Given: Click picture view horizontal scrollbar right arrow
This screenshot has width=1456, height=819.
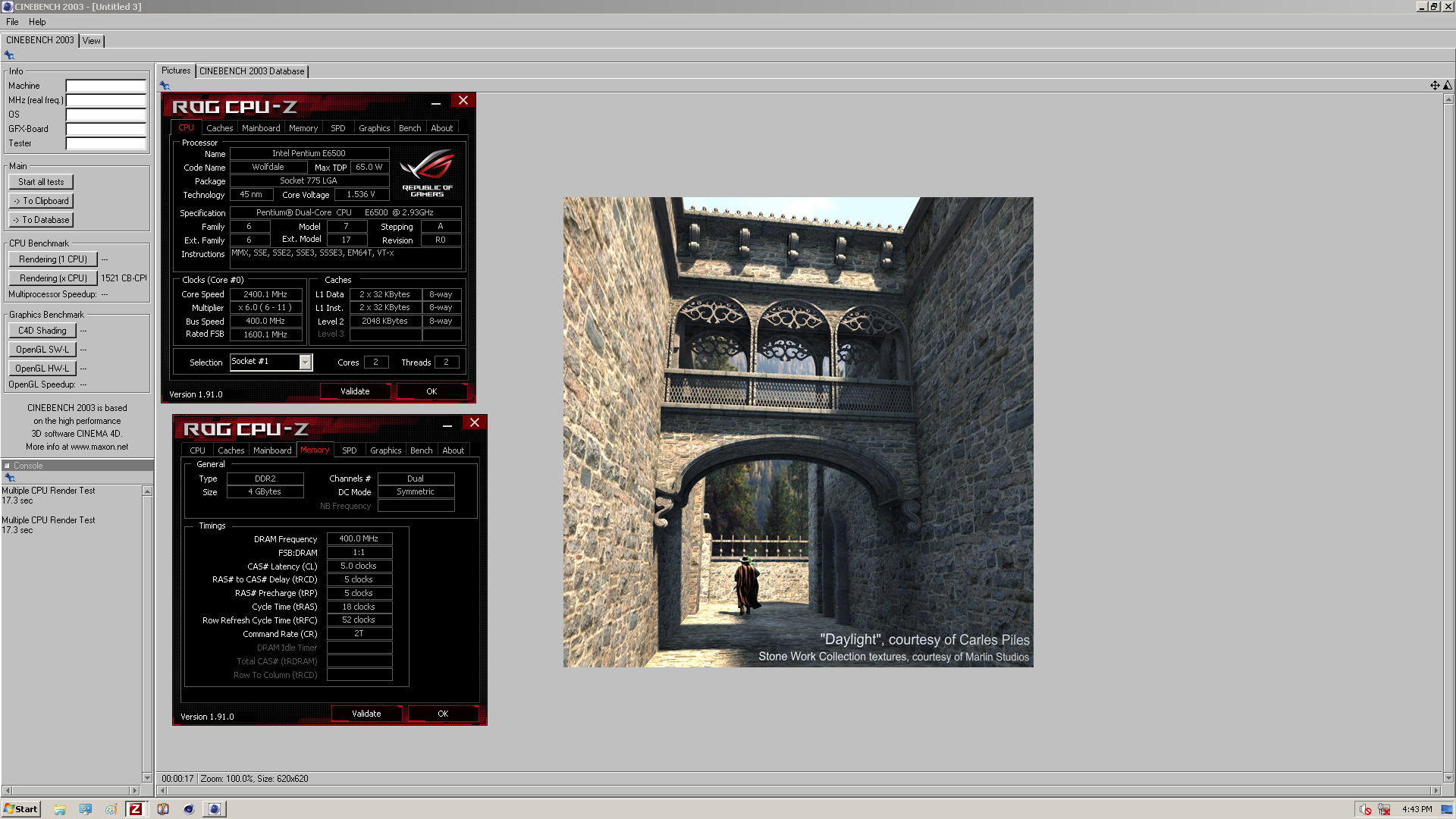Looking at the screenshot, I should (1436, 790).
